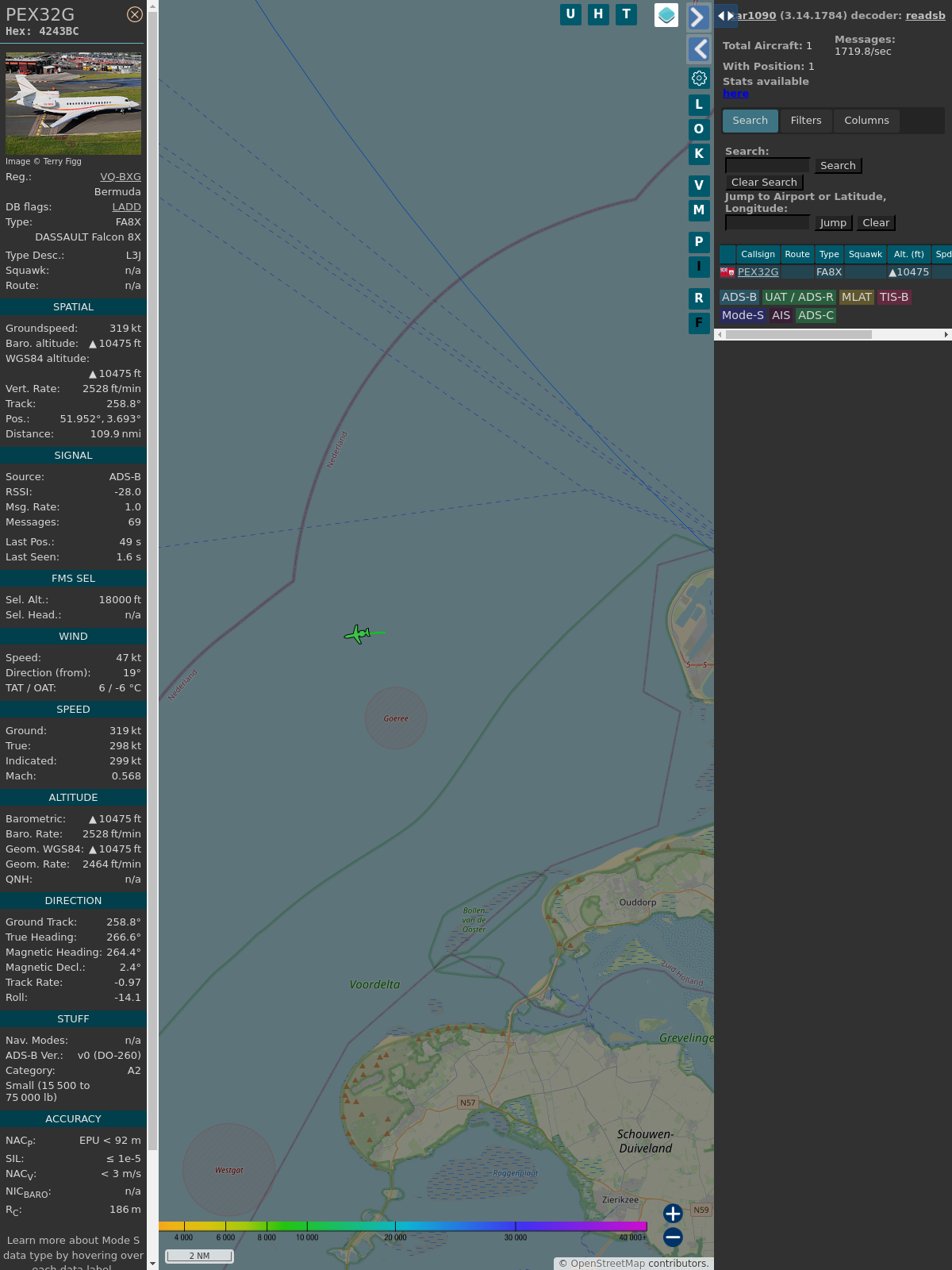Open the map layers selector icon
Image resolution: width=952 pixels, height=1270 pixels.
tap(666, 14)
